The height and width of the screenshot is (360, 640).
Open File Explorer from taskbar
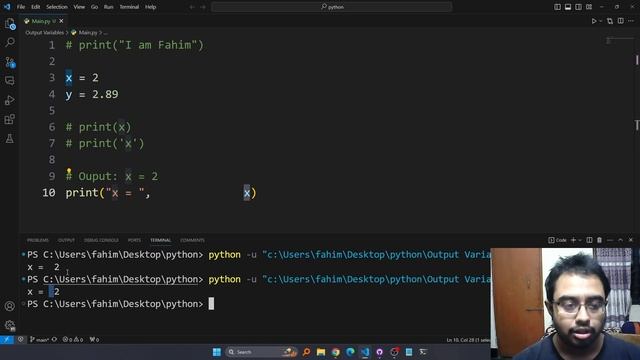coord(321,352)
